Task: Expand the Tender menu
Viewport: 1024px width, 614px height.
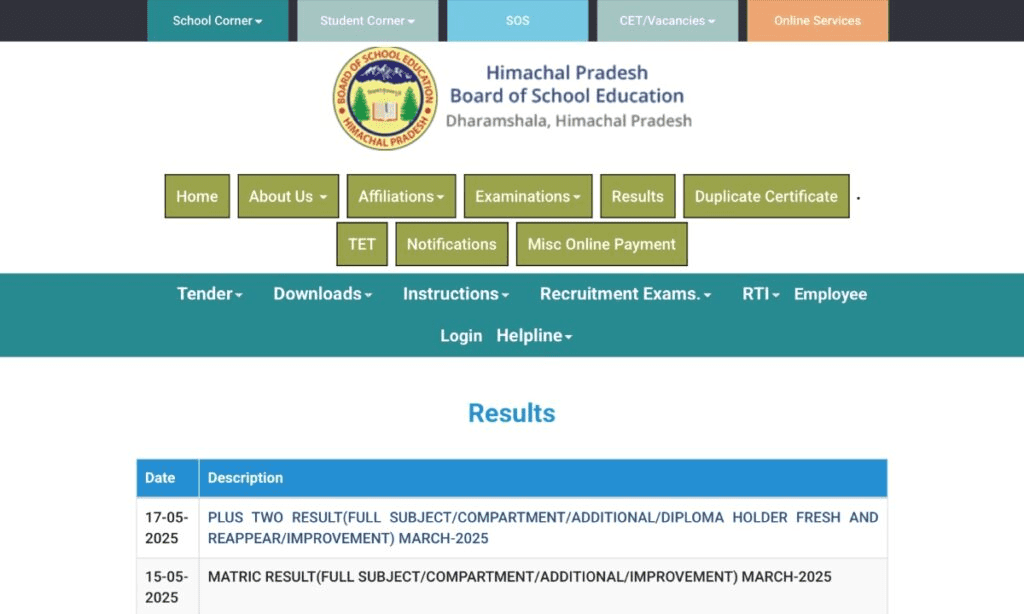Action: pyautogui.click(x=210, y=294)
